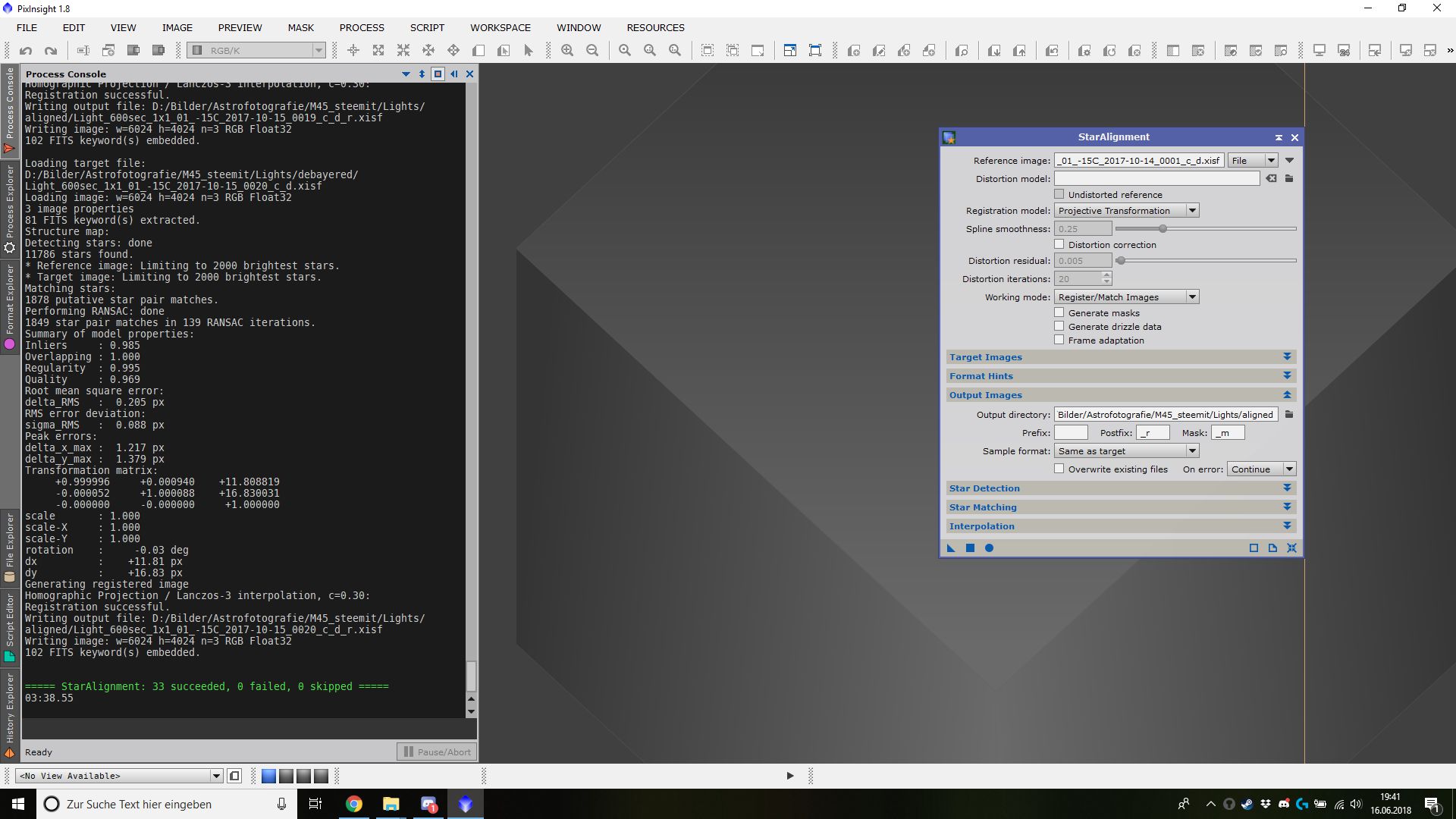Screen dimensions: 1456x819
Task: Click the Postfix input field
Action: (x=1153, y=433)
